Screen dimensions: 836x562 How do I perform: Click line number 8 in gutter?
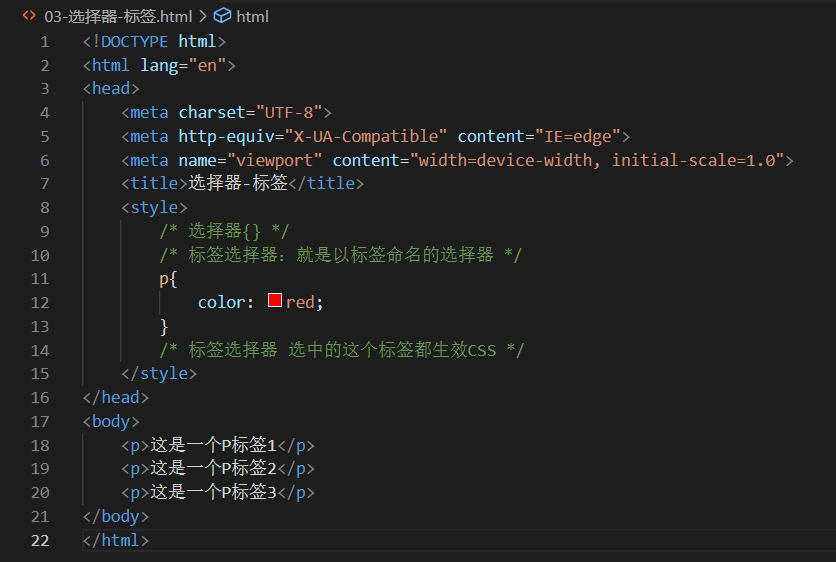point(45,207)
